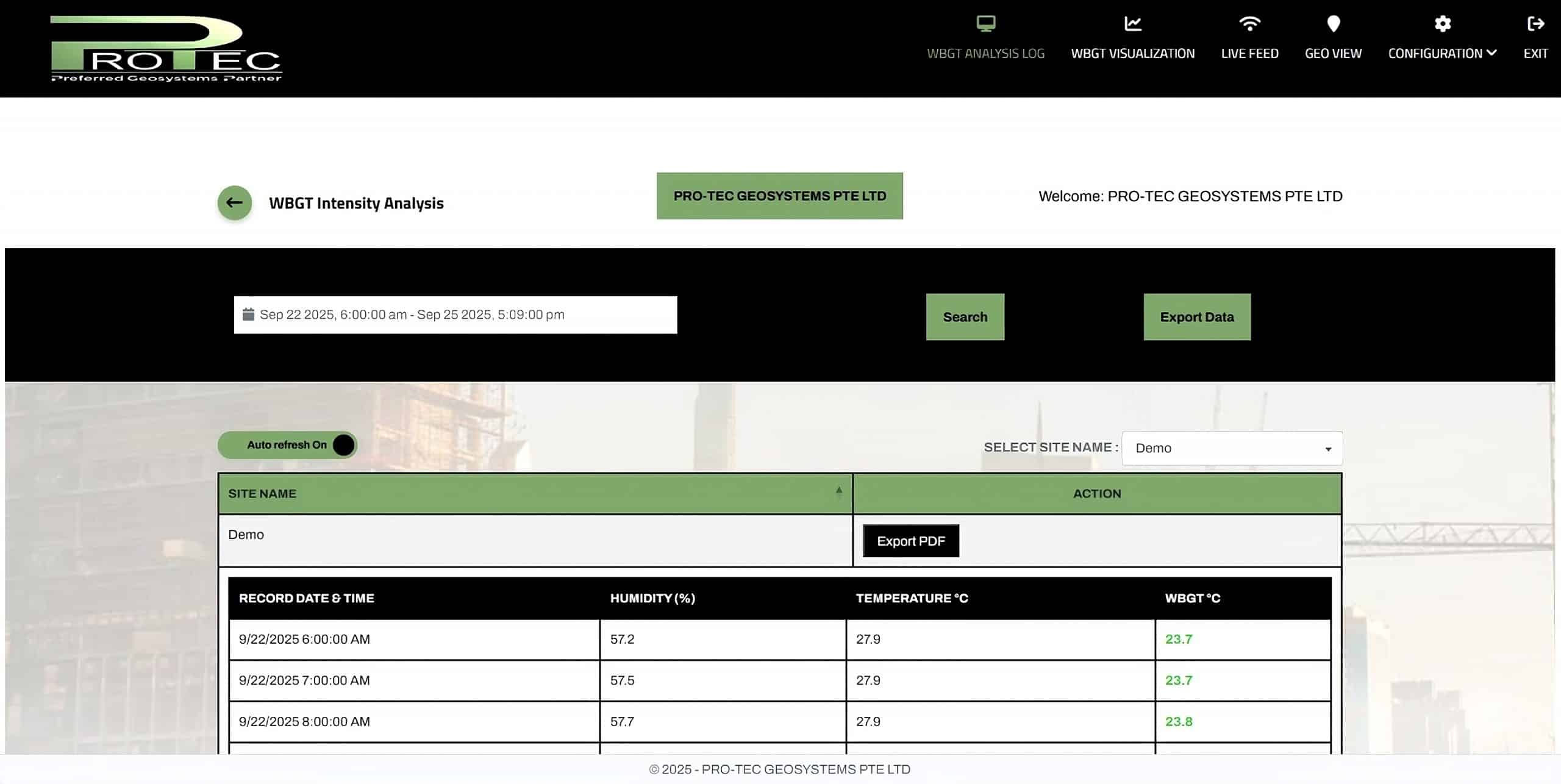Click the Configuration gear icon
Viewport: 1561px width, 784px height.
(1442, 24)
